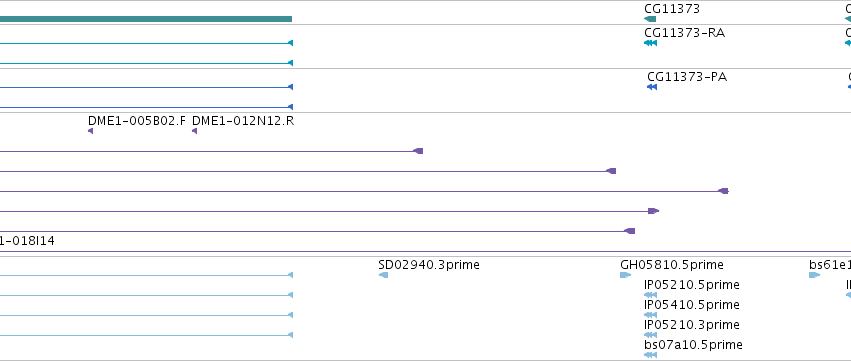Click the uppermost purple BAC line's end arrow
The width and height of the screenshot is (851, 361).
tap(418, 151)
